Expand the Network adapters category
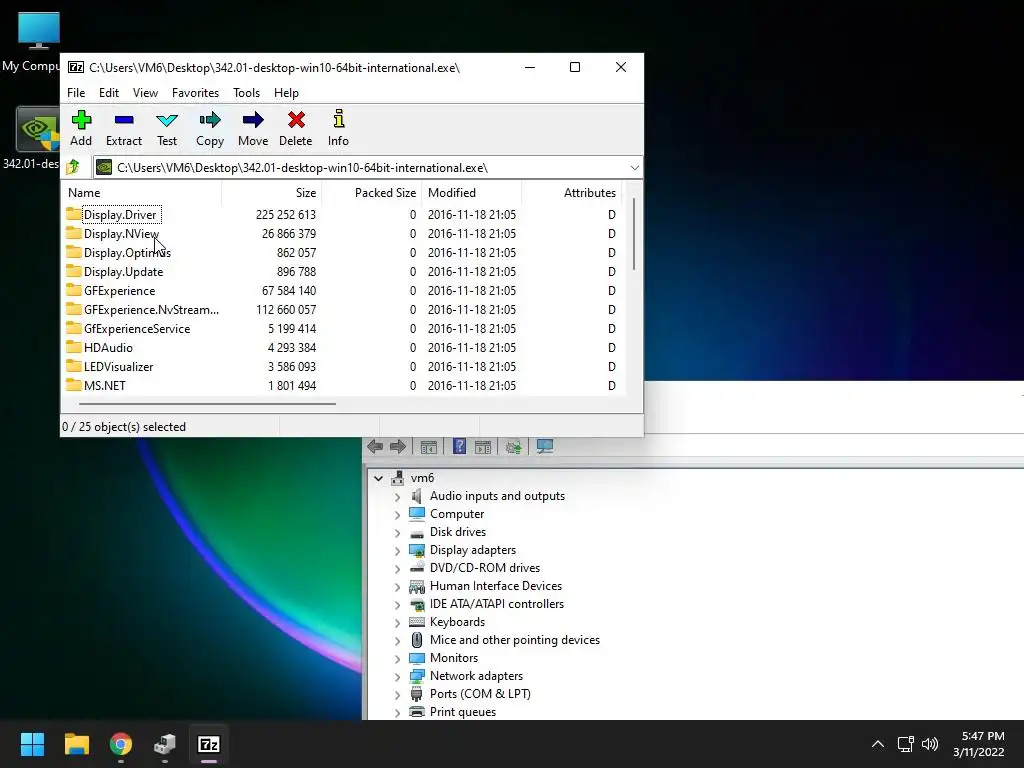Screen dimensions: 1024x768 click(x=397, y=677)
